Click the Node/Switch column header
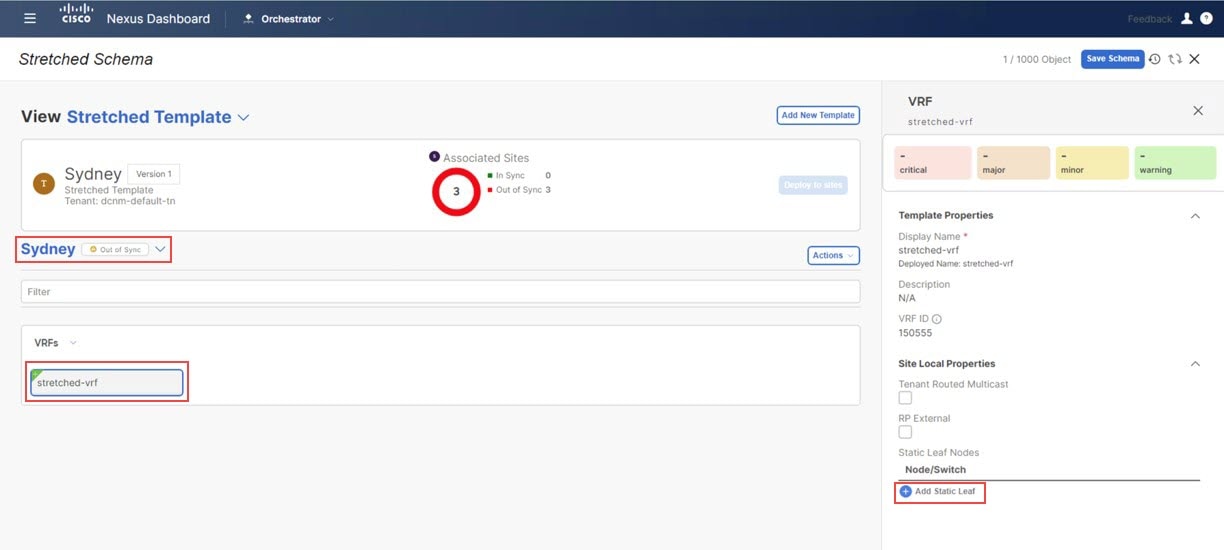This screenshot has width=1224, height=550. tap(935, 470)
